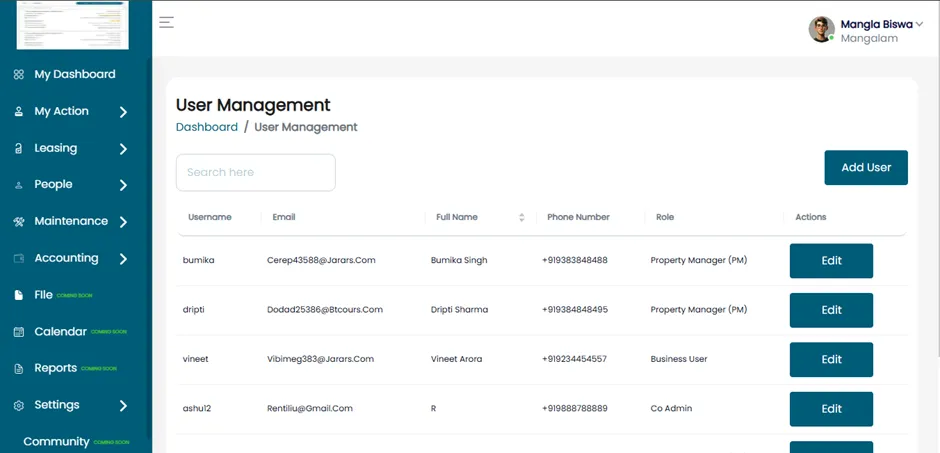Edit the bumika user row
The width and height of the screenshot is (940, 453).
click(831, 261)
